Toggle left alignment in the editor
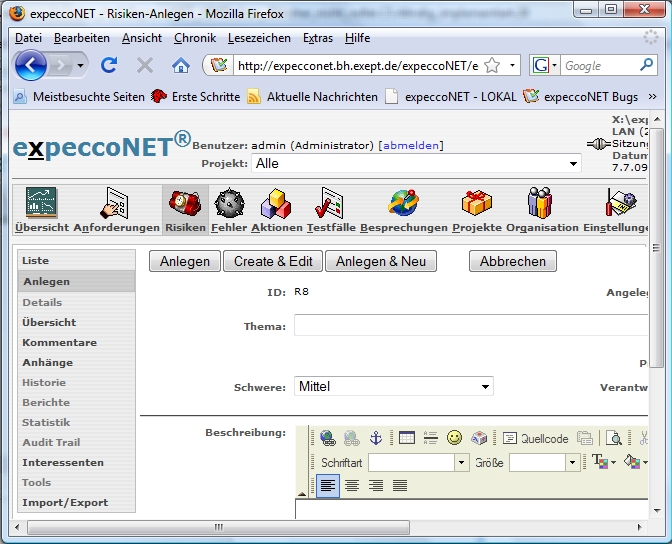The width and height of the screenshot is (672, 544). (328, 486)
